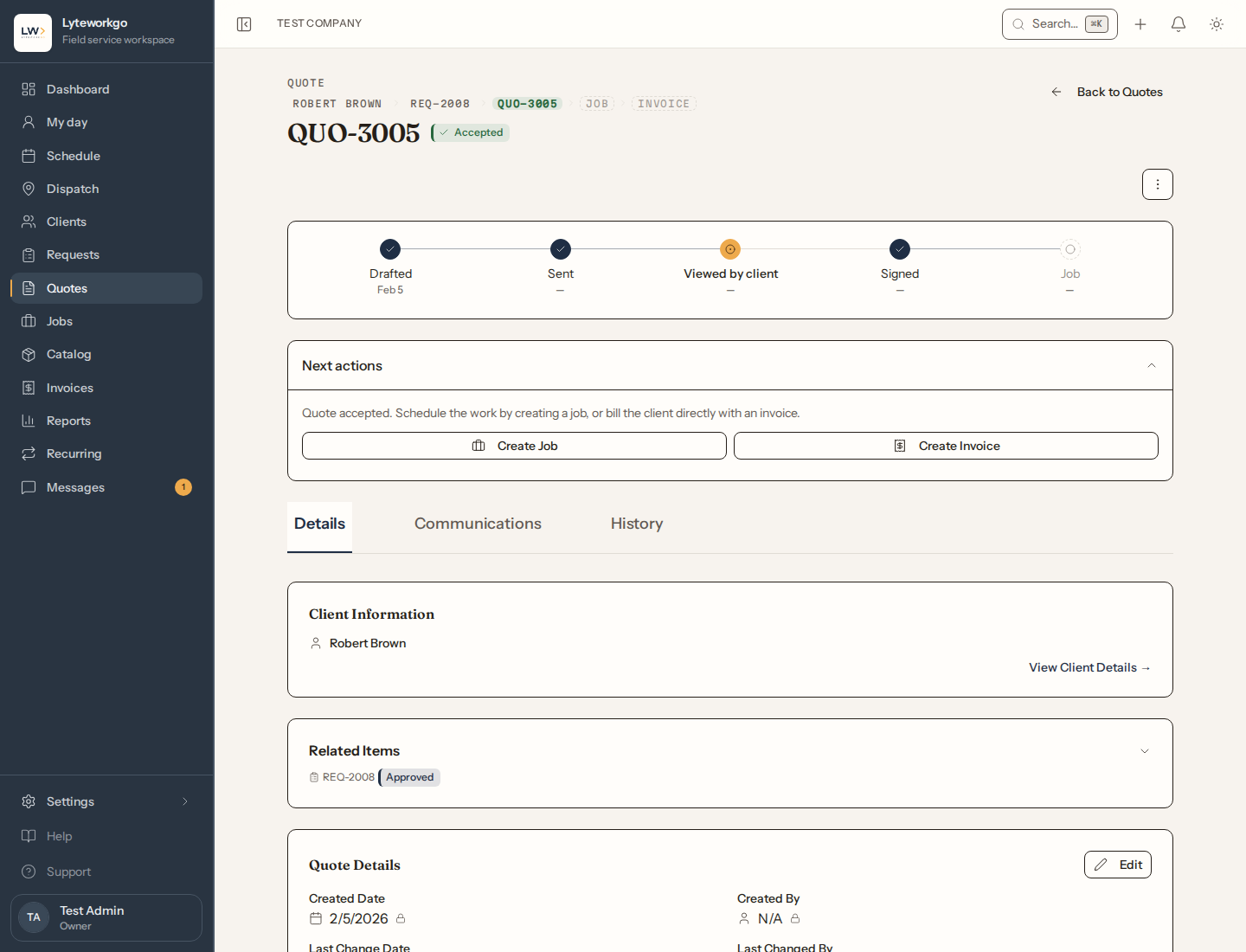
Task: Click the plus quick-add icon
Action: pyautogui.click(x=1140, y=24)
